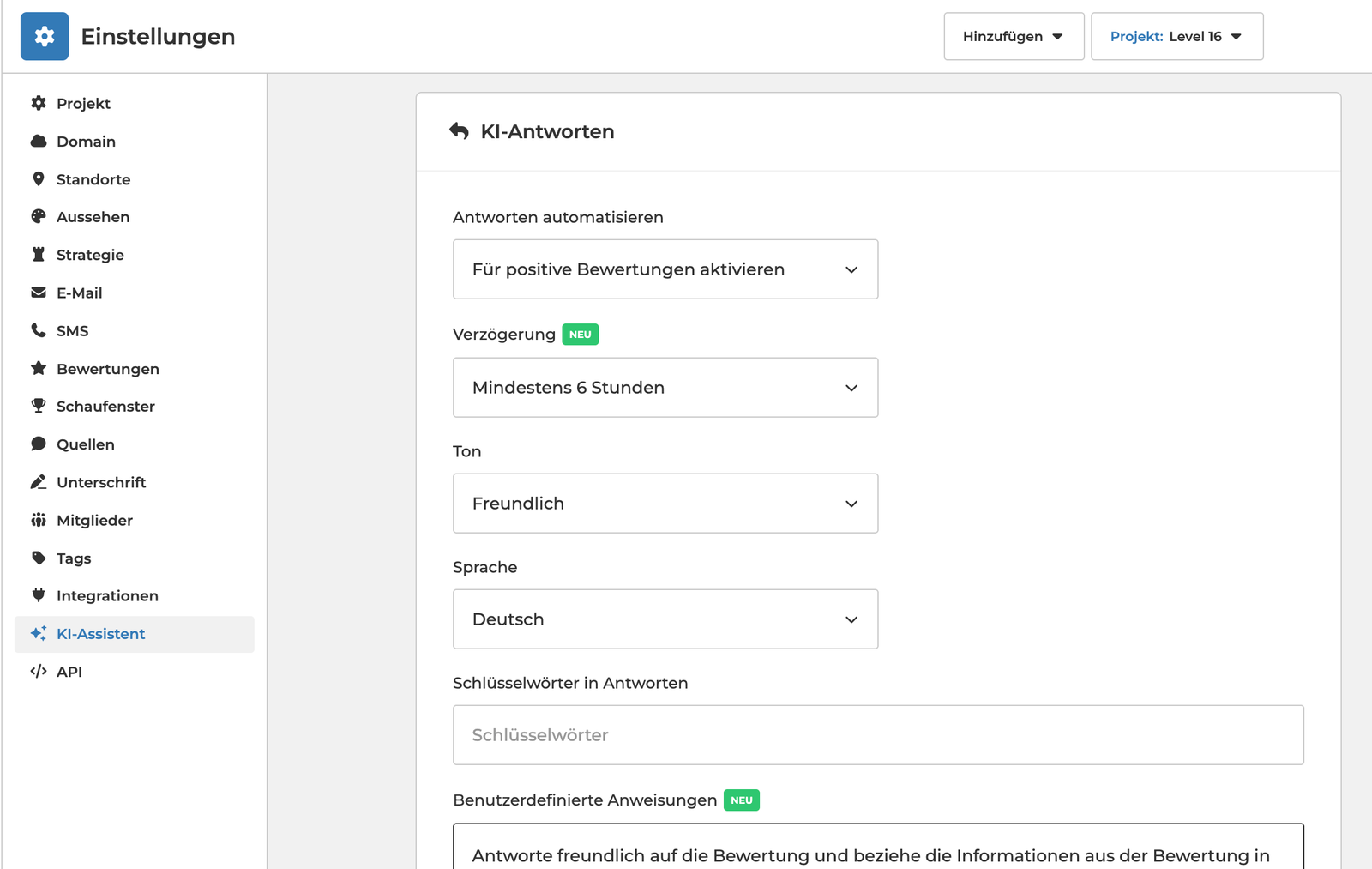Click the chess rook Strategie icon
This screenshot has height=869, width=1372.
[39, 255]
